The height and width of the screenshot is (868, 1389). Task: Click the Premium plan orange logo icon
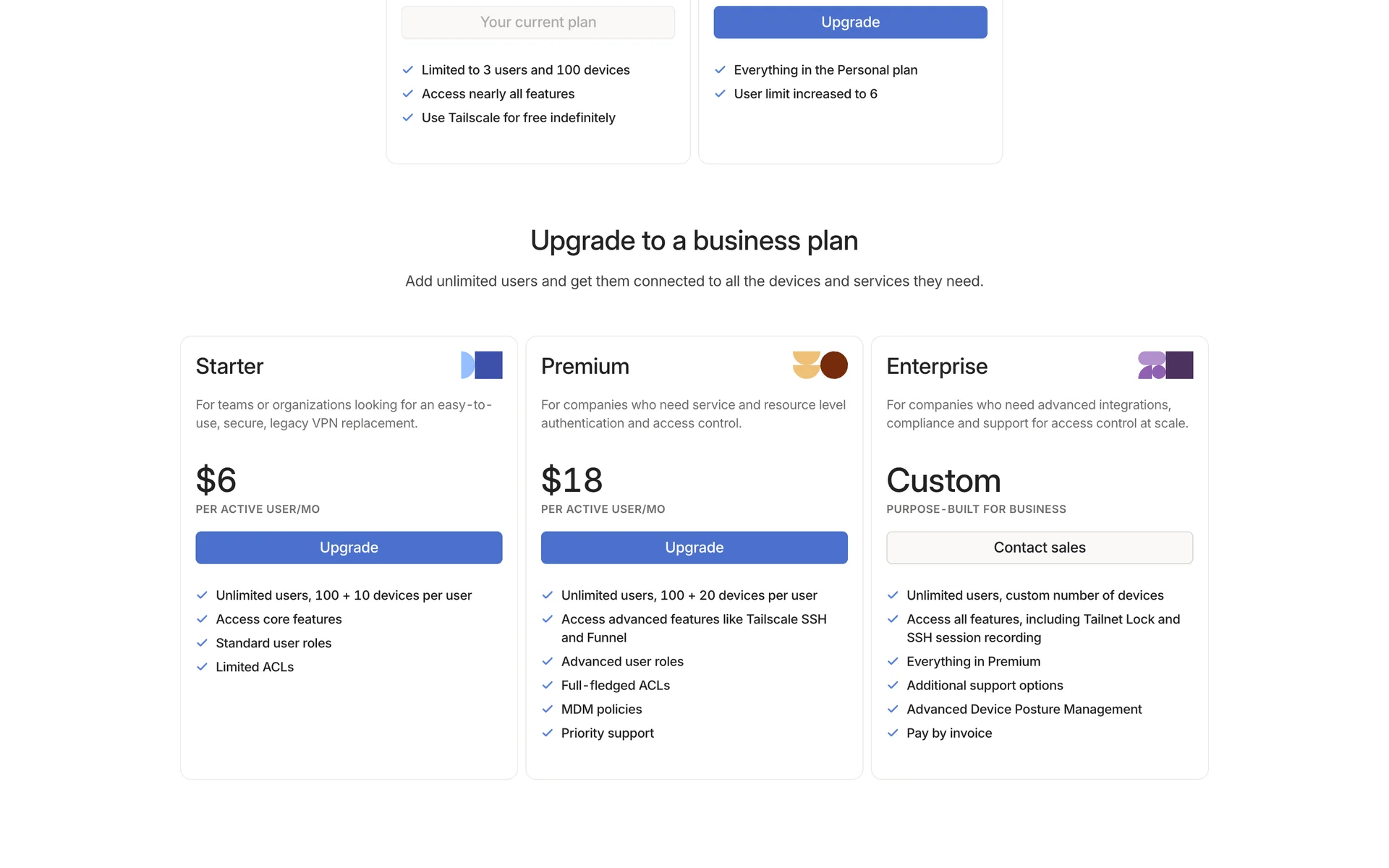point(820,365)
